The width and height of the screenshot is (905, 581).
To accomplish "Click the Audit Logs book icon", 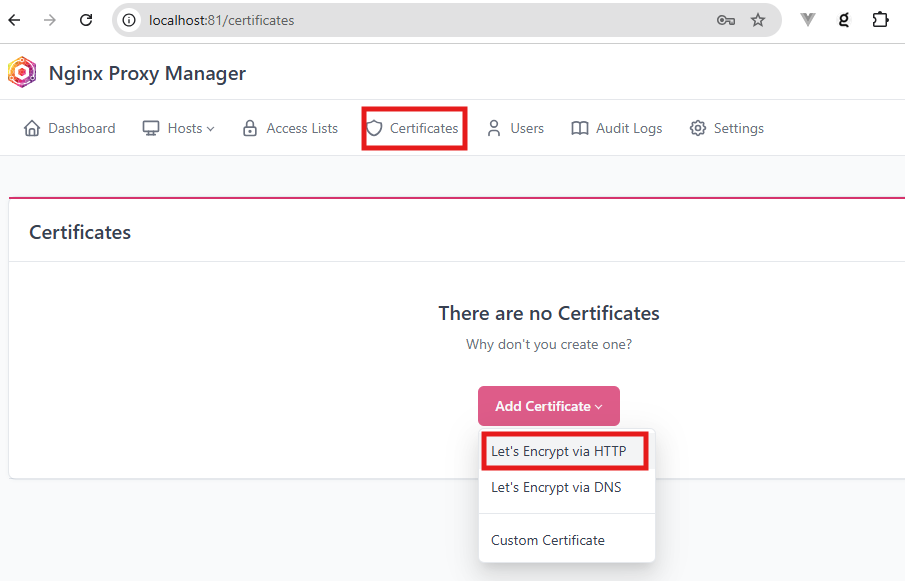I will pos(579,128).
